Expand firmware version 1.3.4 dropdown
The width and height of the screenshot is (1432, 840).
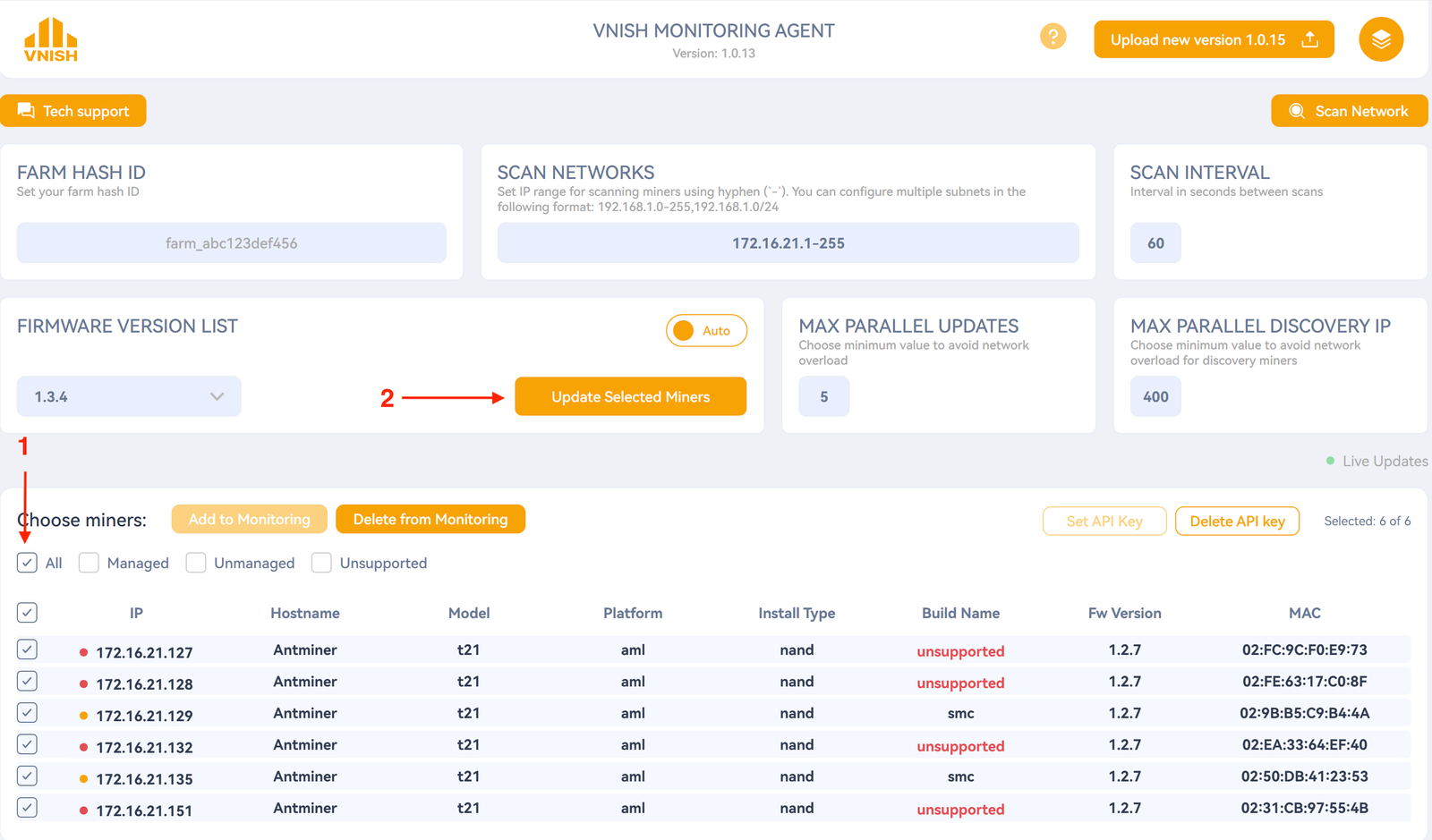(x=129, y=396)
